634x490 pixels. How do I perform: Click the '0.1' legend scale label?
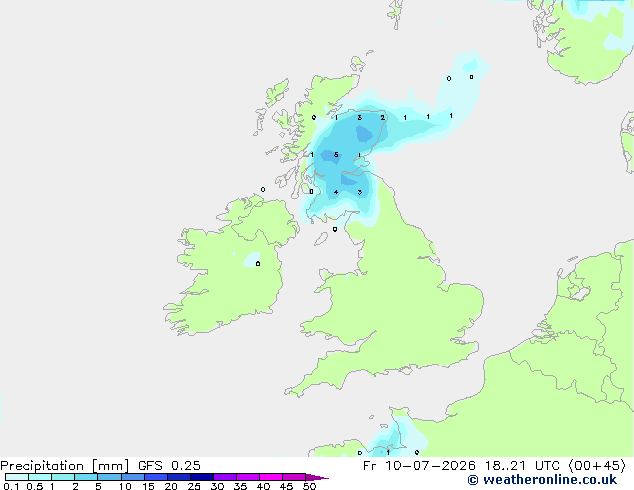point(11,486)
